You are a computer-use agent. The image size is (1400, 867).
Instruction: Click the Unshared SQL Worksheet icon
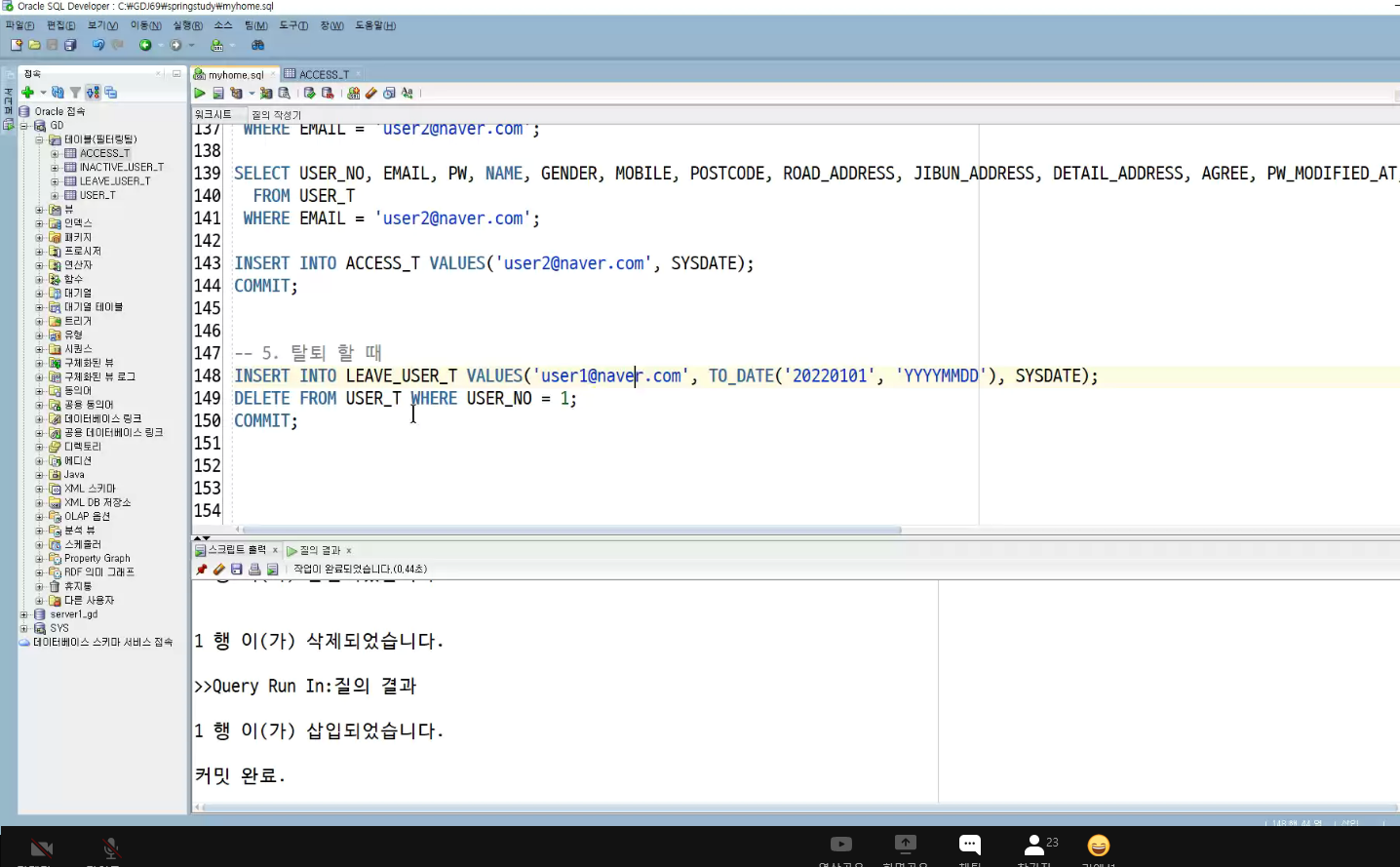pos(353,94)
